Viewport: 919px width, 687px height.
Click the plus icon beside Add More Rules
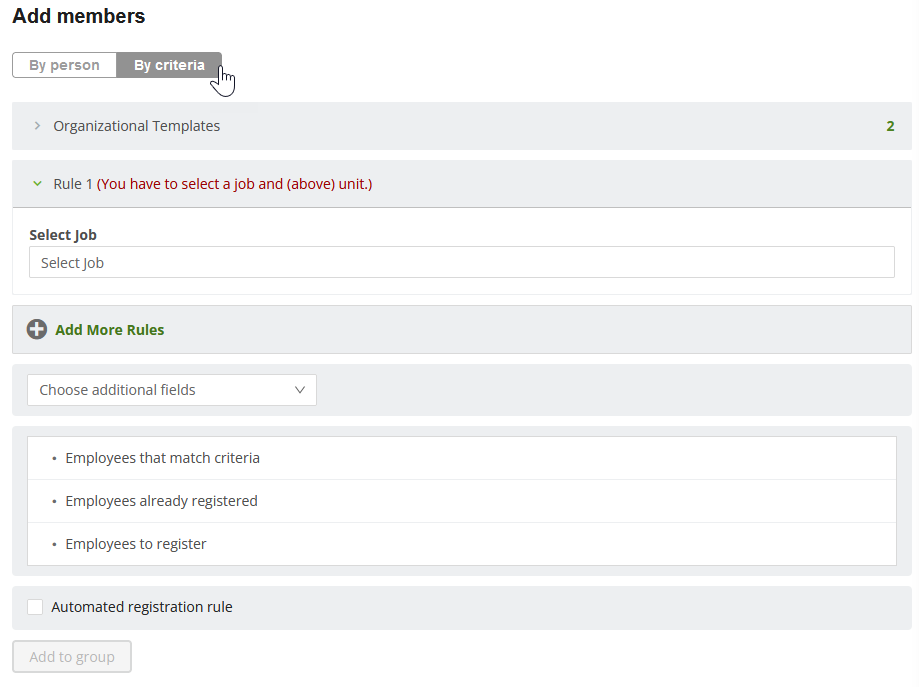[x=36, y=329]
